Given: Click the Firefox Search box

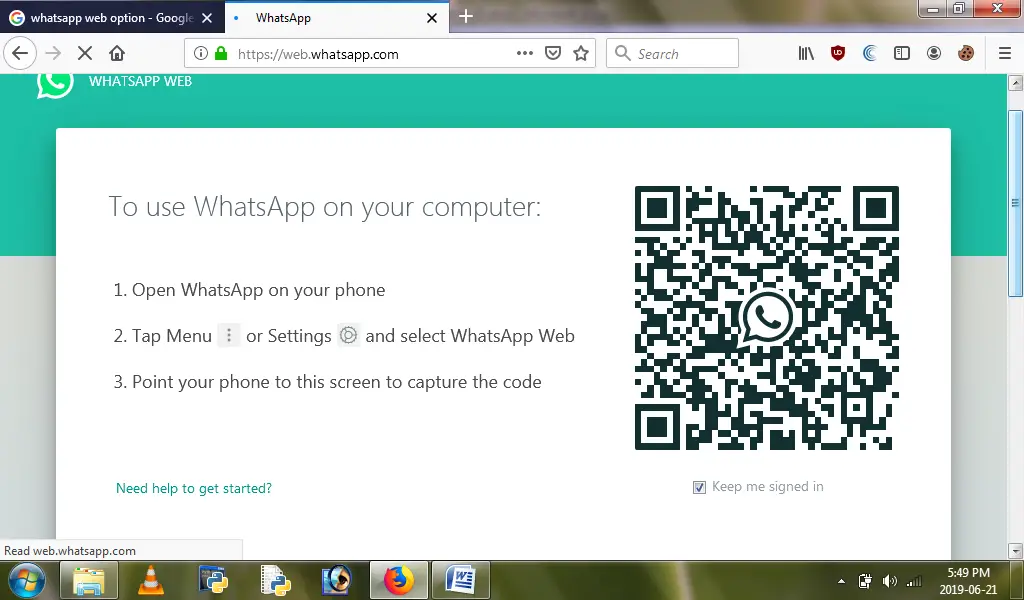Looking at the screenshot, I should (673, 54).
